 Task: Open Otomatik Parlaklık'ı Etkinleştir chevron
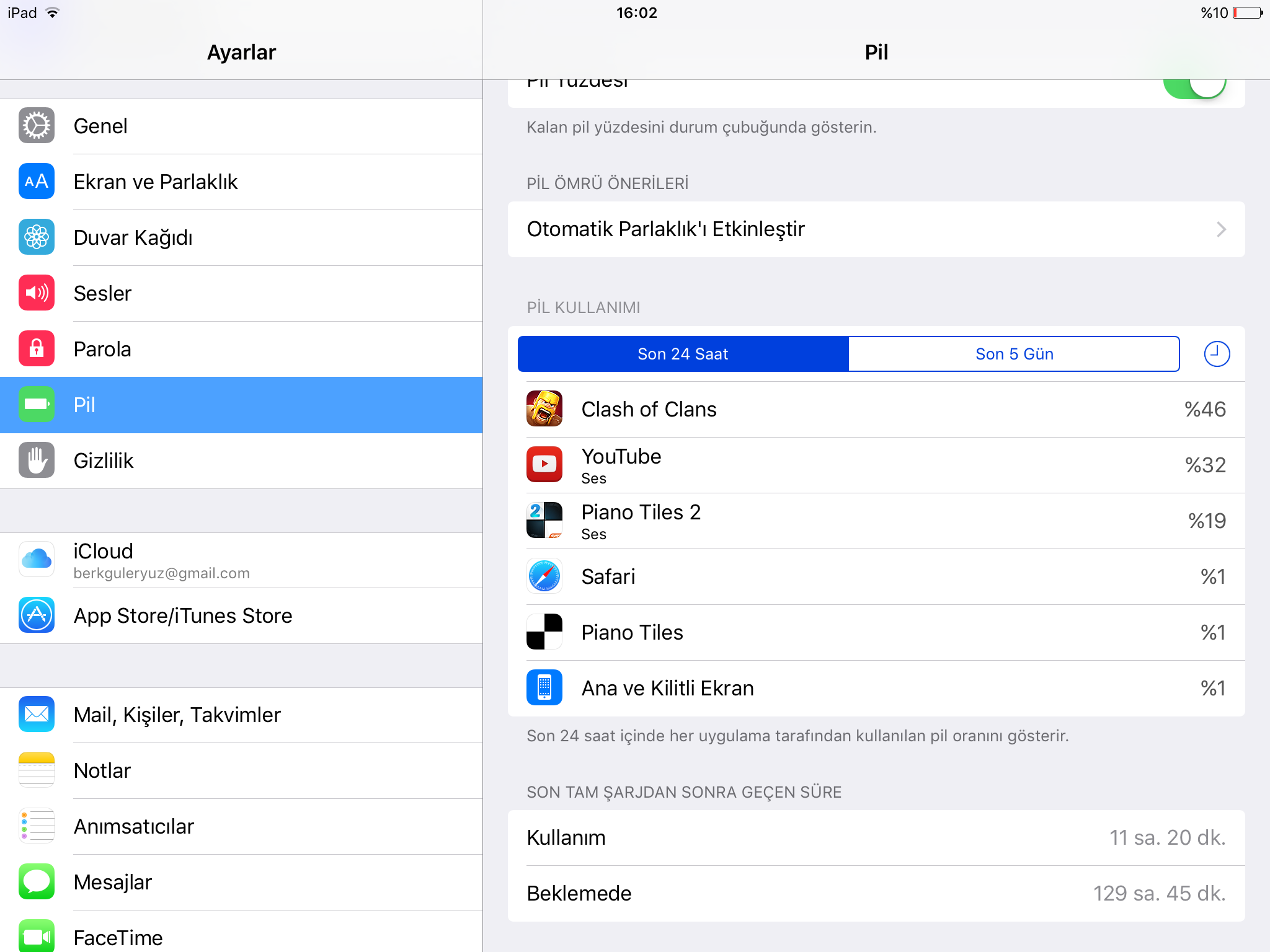point(1221,229)
